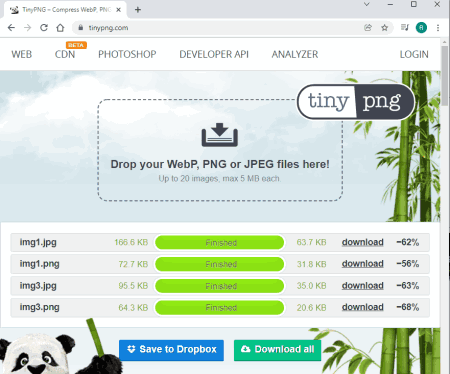Open the green profile avatar
The image size is (450, 374).
click(x=421, y=28)
